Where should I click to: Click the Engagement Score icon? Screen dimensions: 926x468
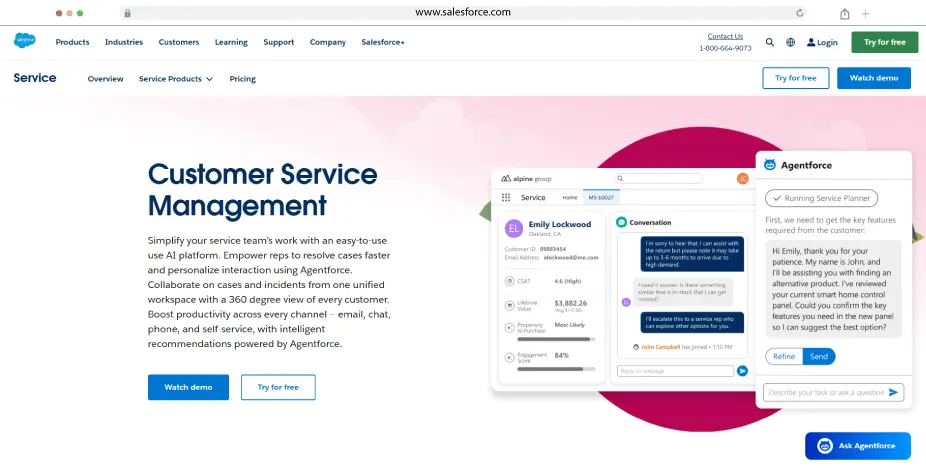tap(509, 357)
